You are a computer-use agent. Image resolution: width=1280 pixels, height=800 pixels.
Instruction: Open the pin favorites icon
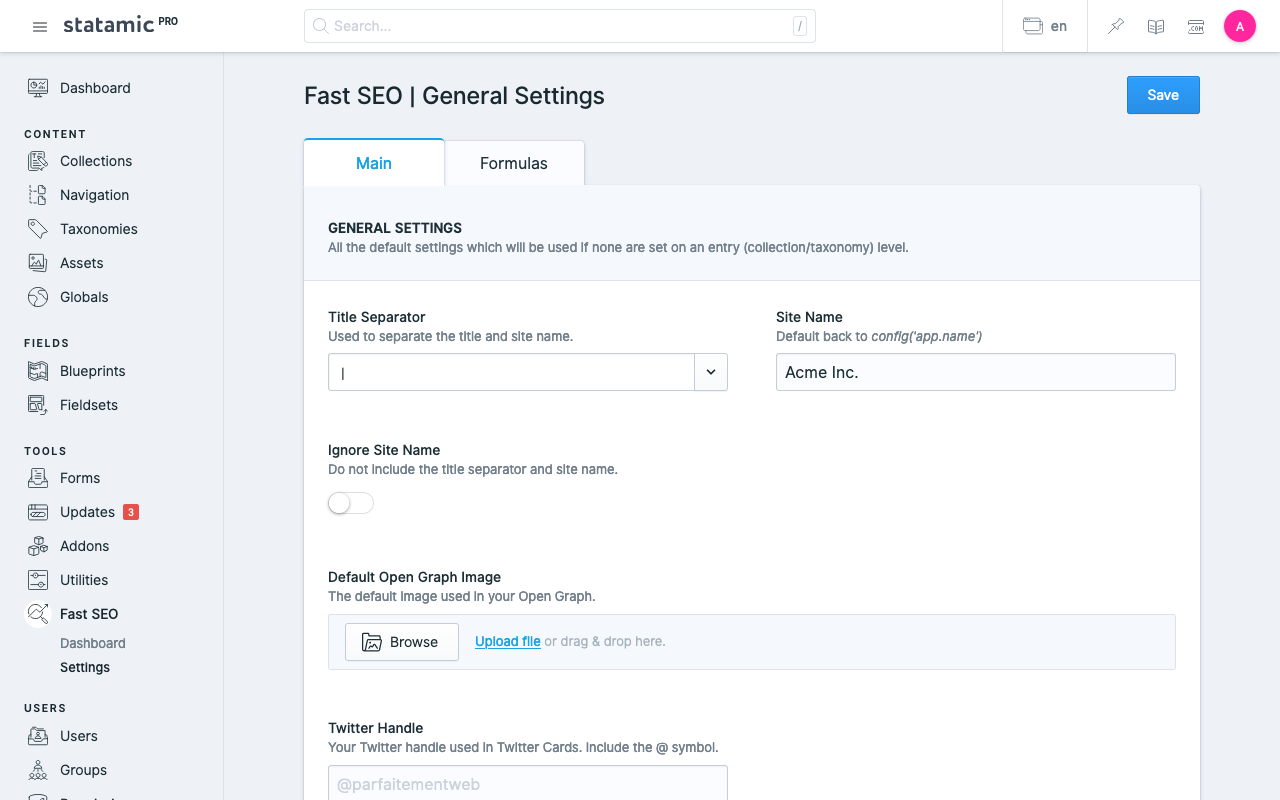coord(1116,27)
